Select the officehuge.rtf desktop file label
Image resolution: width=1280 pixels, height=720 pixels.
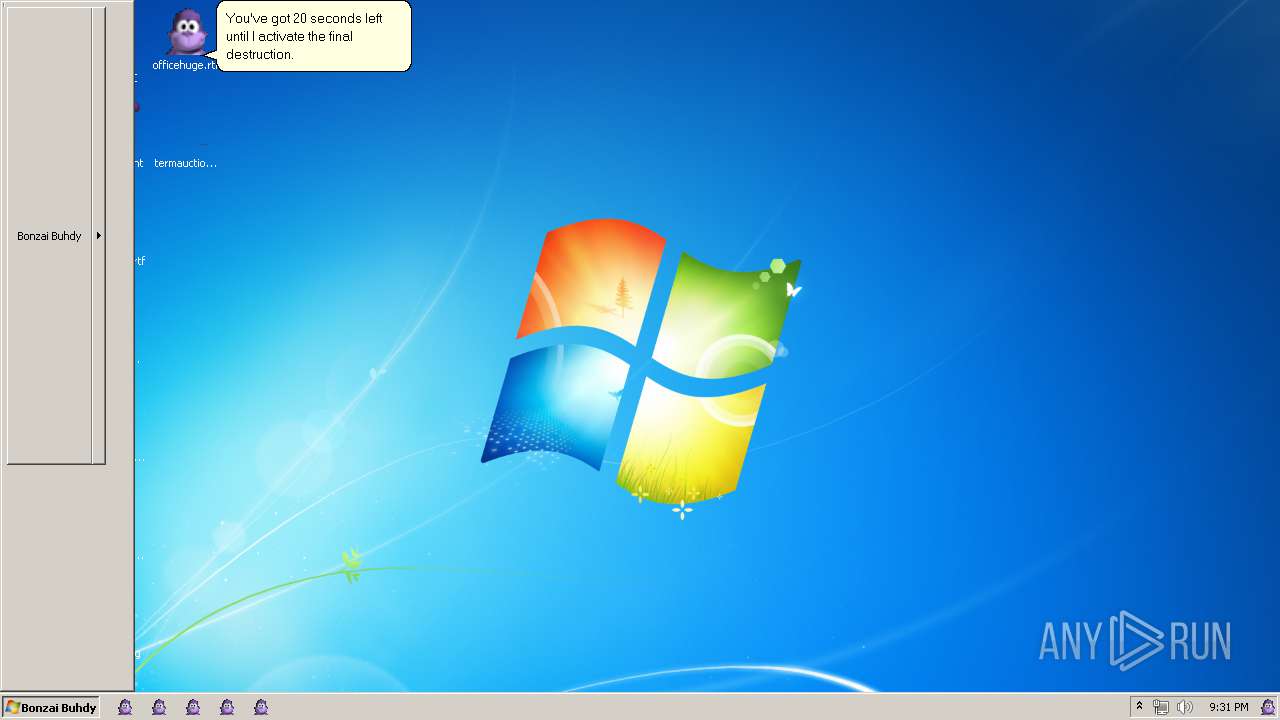pyautogui.click(x=185, y=65)
